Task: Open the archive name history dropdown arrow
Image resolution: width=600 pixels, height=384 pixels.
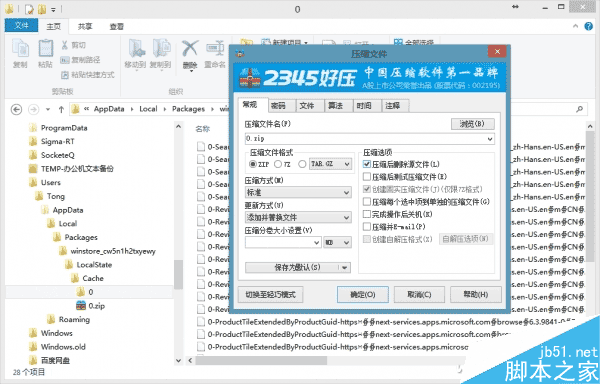Action: pos(490,139)
